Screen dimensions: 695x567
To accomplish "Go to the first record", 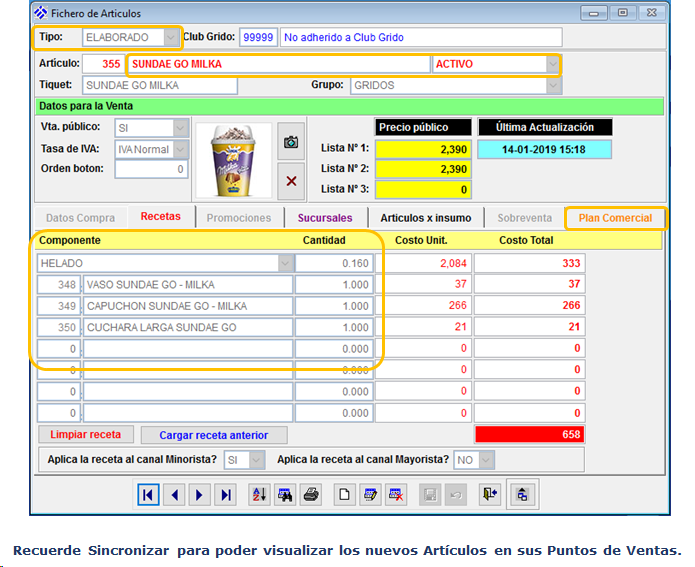I will [148, 495].
